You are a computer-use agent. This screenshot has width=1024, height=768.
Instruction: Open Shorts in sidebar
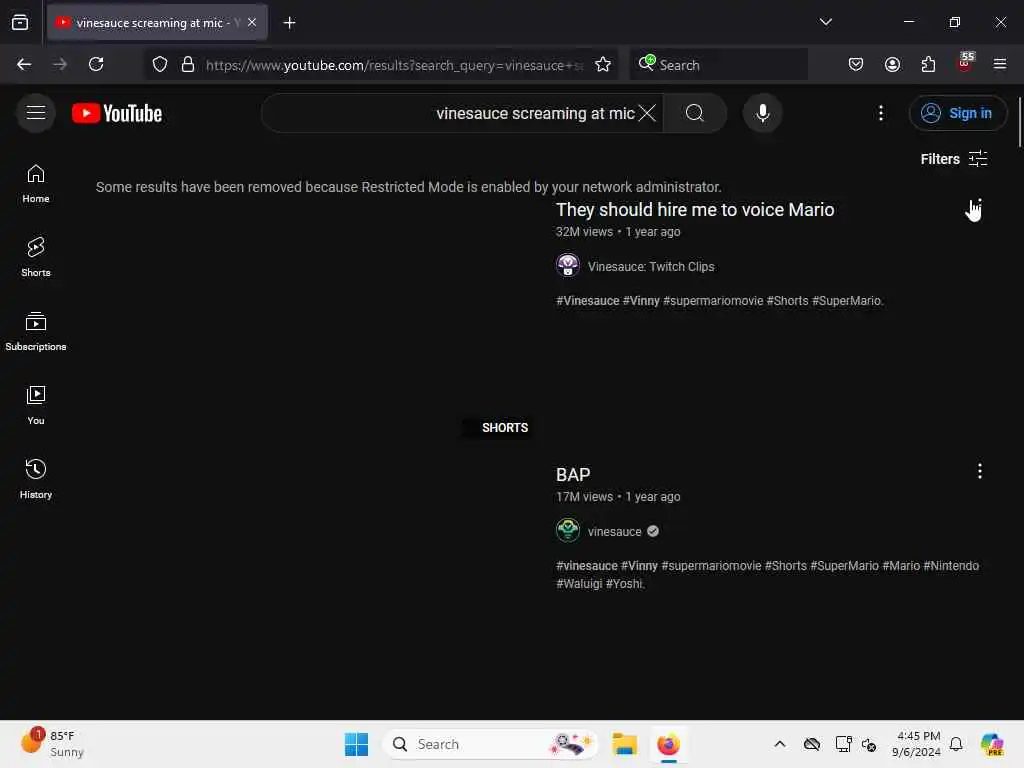point(35,257)
